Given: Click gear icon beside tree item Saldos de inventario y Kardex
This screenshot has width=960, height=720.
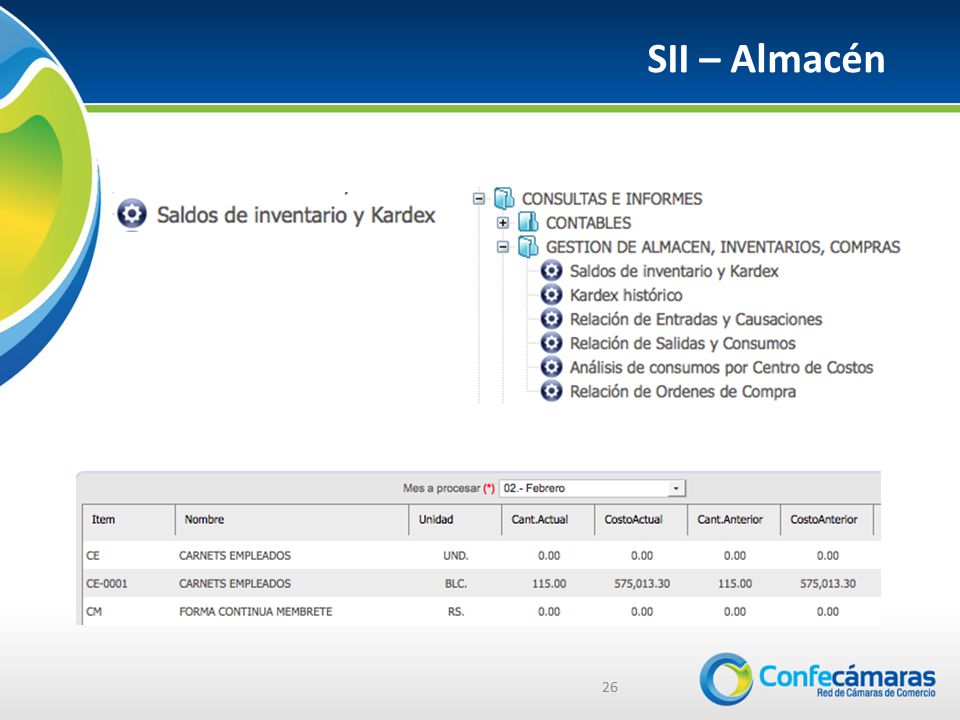Looking at the screenshot, I should point(551,271).
